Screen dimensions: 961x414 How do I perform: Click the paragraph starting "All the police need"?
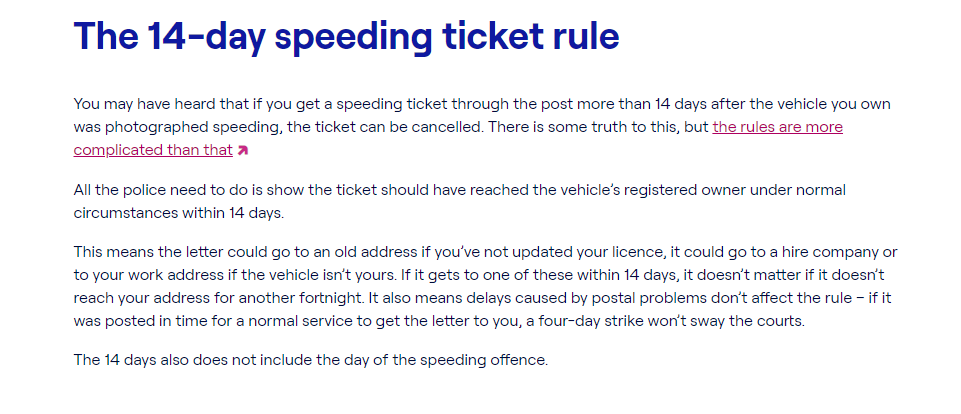(x=460, y=201)
